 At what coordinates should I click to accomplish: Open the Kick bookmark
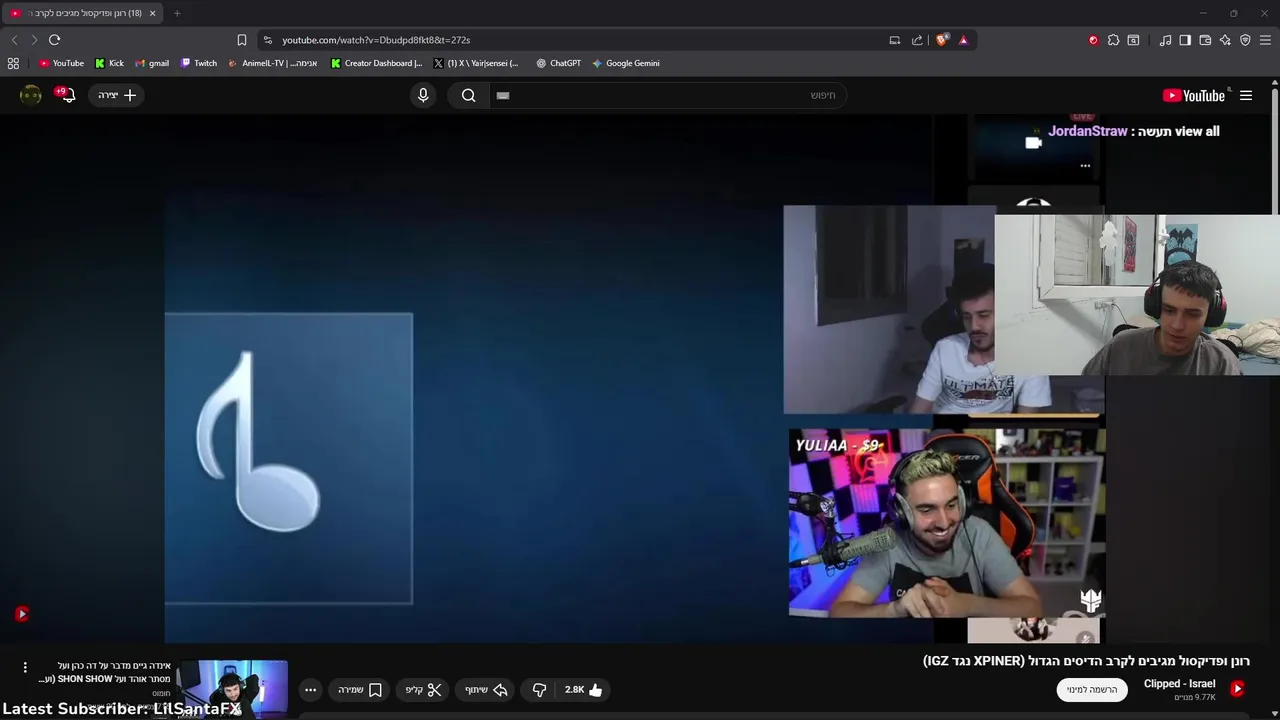pyautogui.click(x=109, y=63)
